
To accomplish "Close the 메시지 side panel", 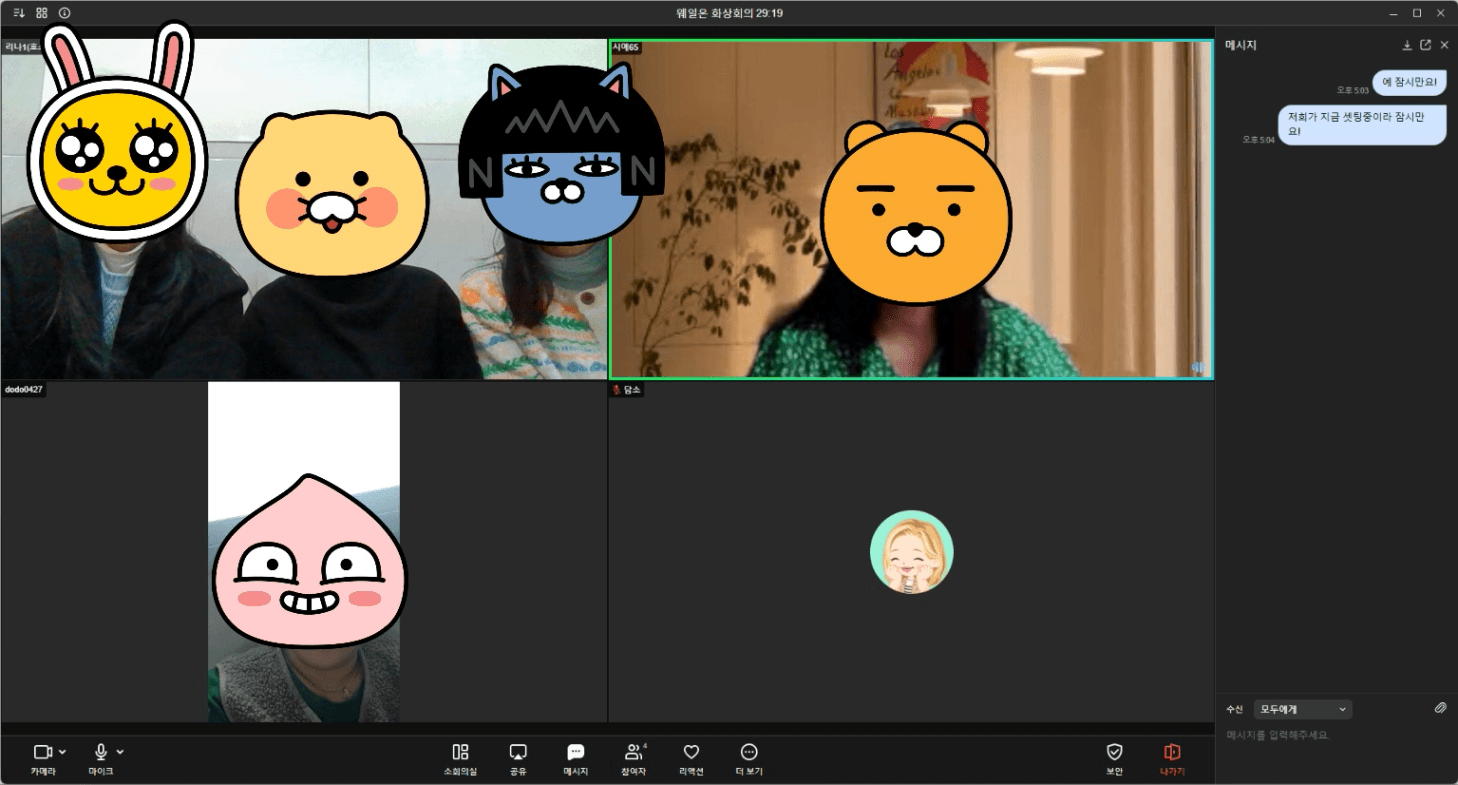I will [1444, 45].
